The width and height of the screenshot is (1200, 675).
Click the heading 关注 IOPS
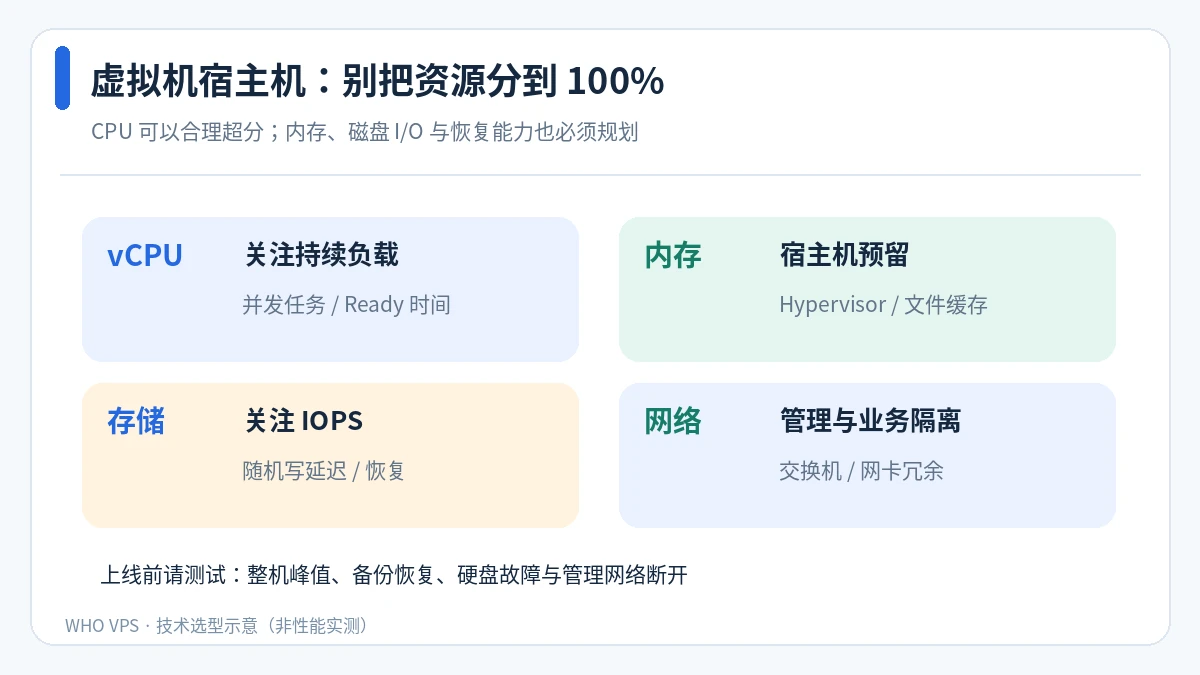(304, 421)
